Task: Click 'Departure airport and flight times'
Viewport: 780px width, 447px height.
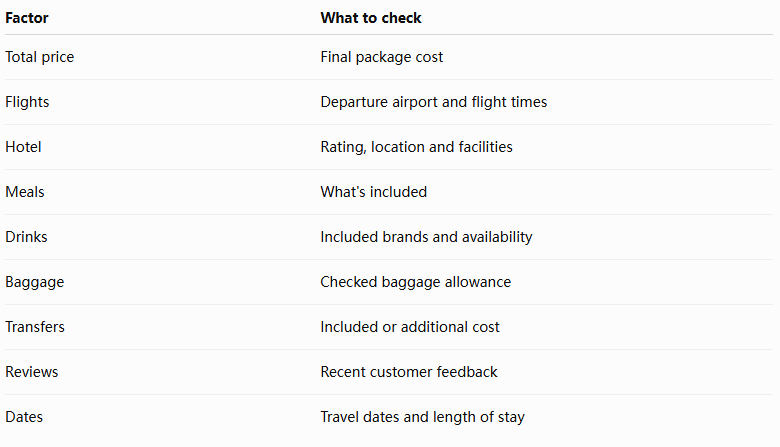Action: 434,102
